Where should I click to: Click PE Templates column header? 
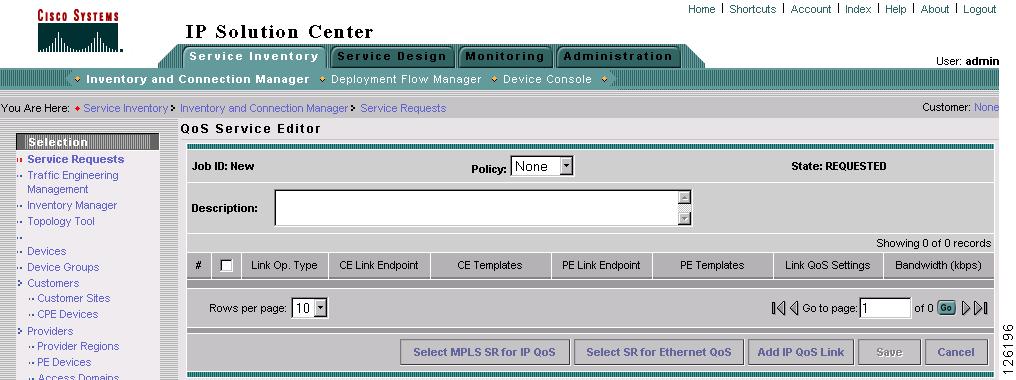712,265
